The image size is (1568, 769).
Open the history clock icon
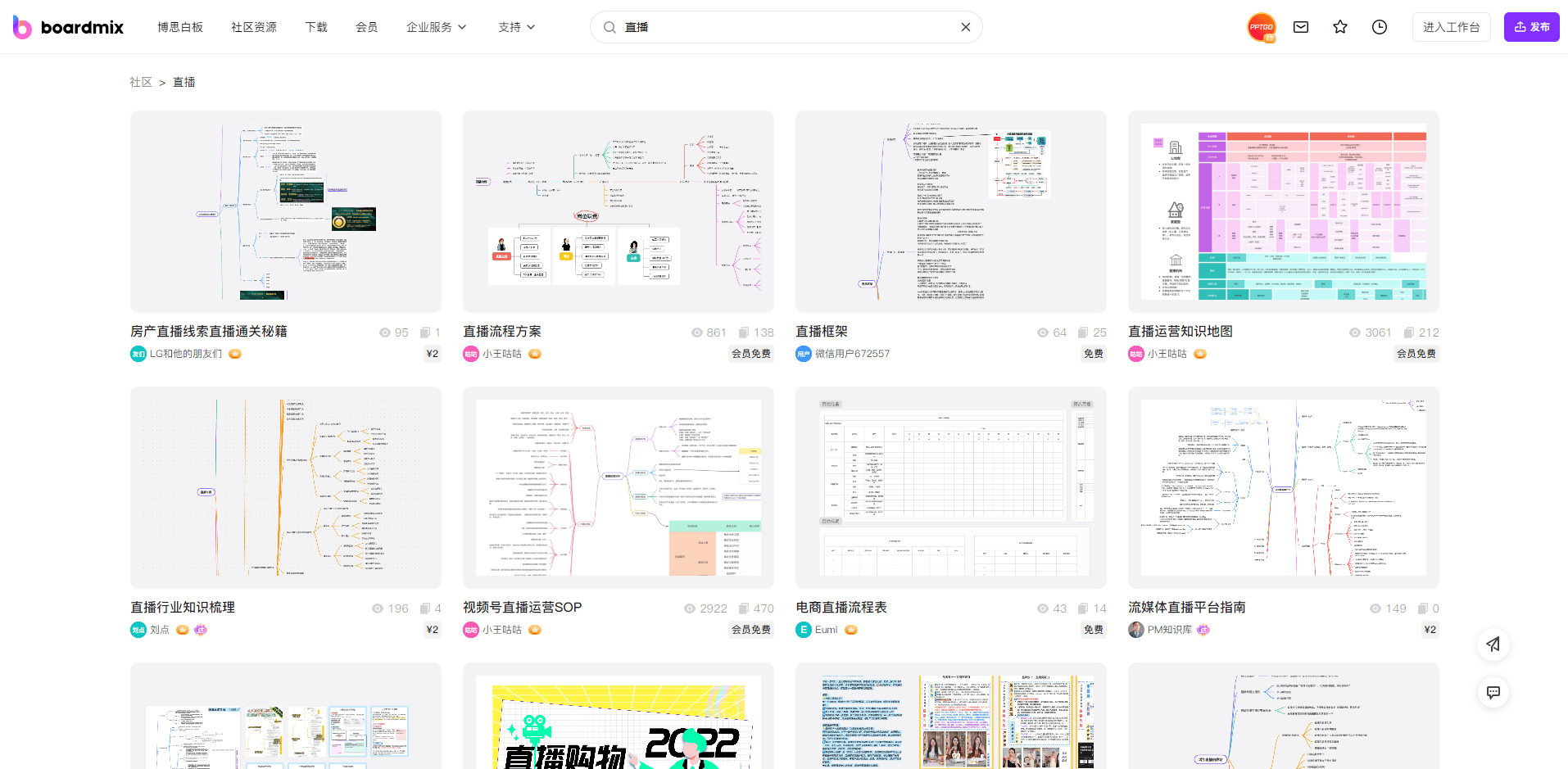point(1380,27)
